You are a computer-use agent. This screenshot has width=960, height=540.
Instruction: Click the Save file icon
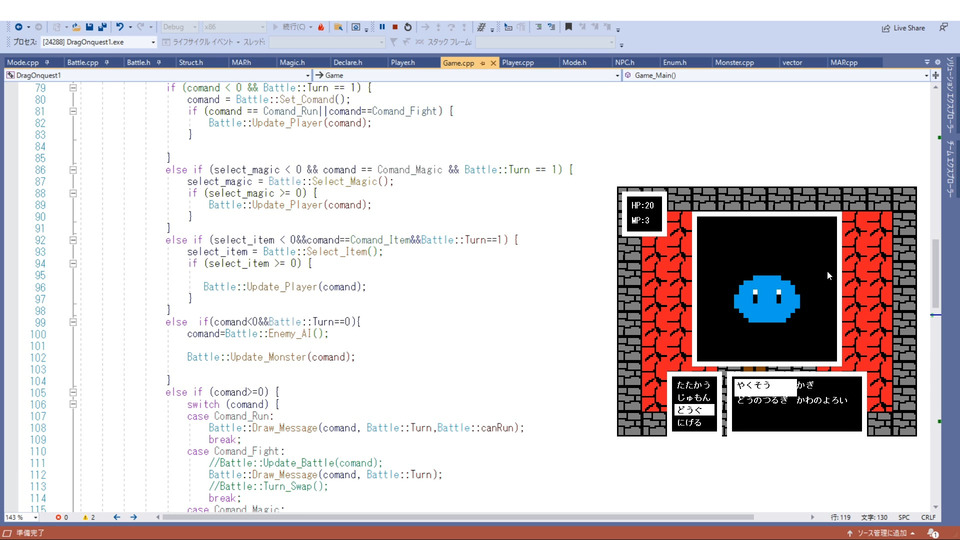click(89, 27)
